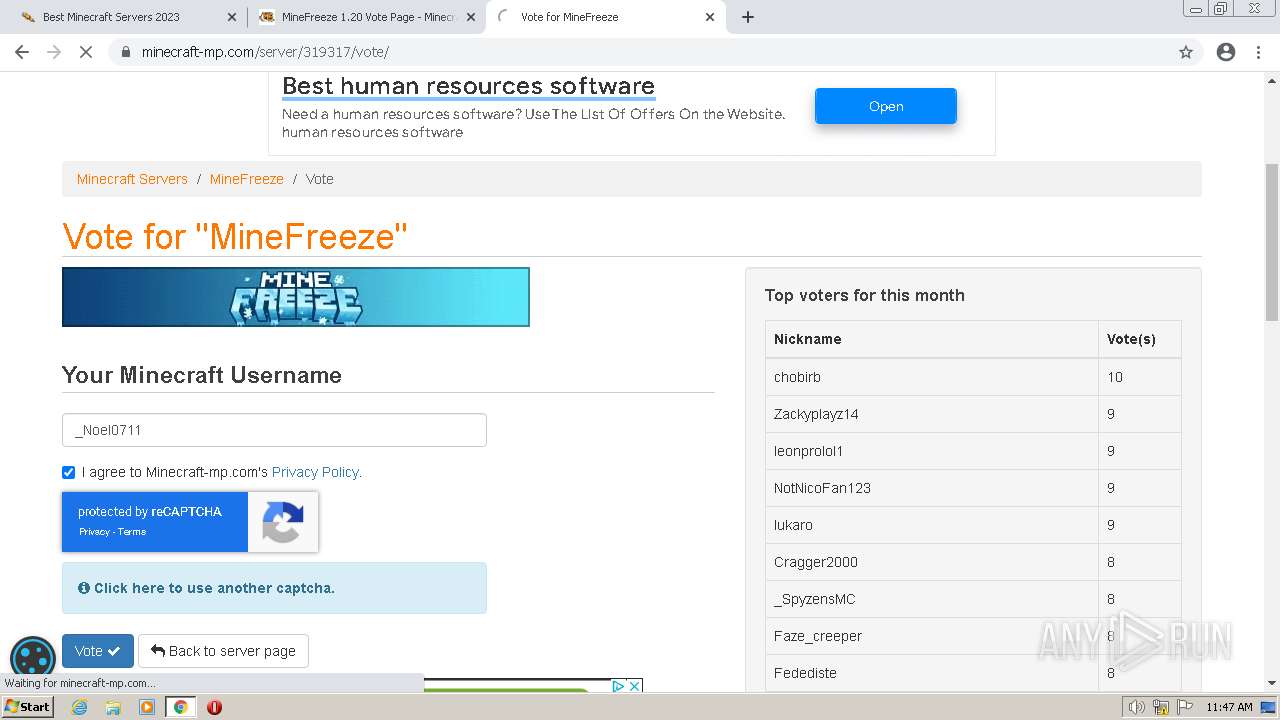Image resolution: width=1280 pixels, height=720 pixels.
Task: Open a new browser tab
Action: coord(747,17)
